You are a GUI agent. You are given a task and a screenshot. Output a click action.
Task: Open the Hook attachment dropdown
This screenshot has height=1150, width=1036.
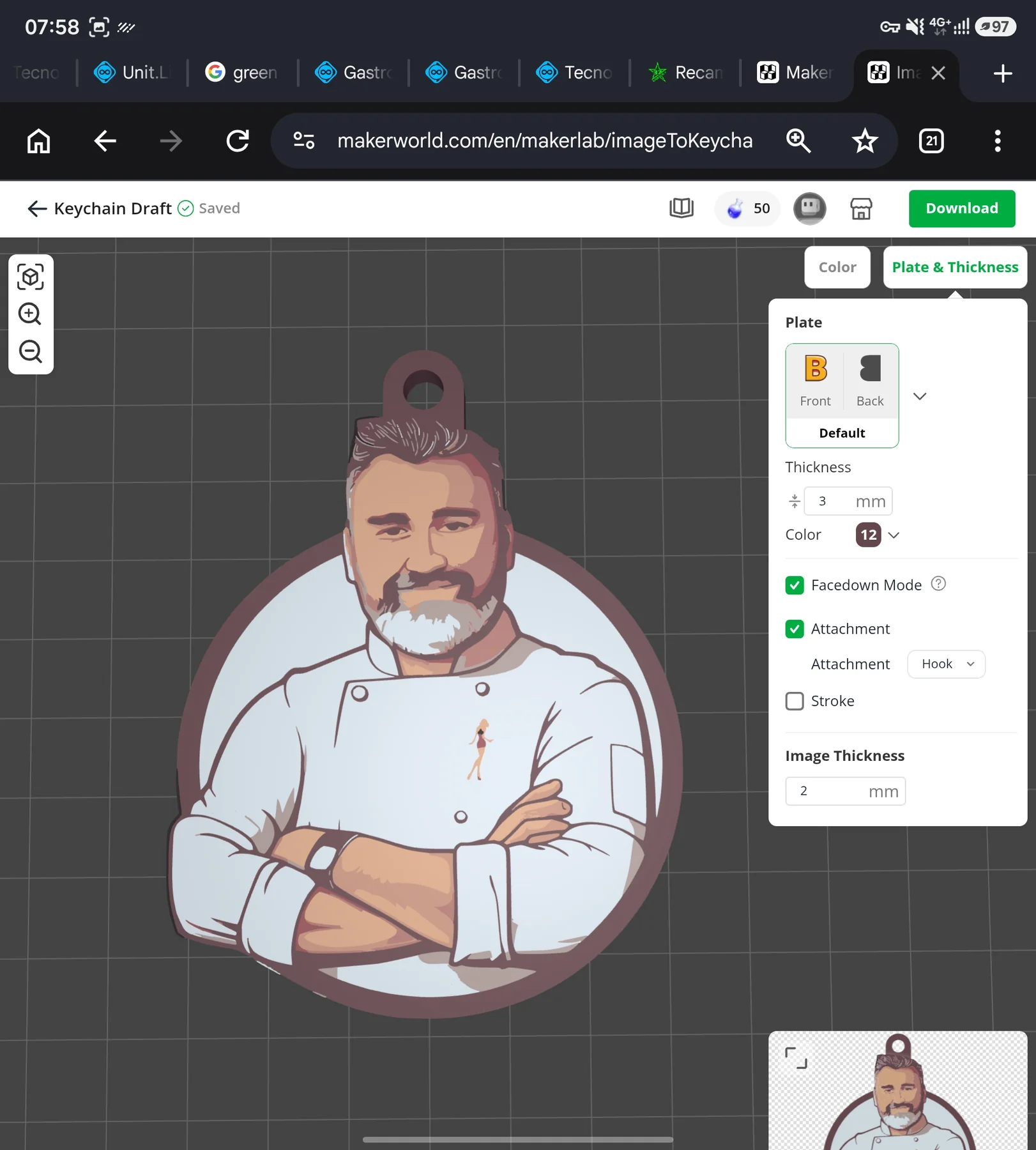pos(946,664)
